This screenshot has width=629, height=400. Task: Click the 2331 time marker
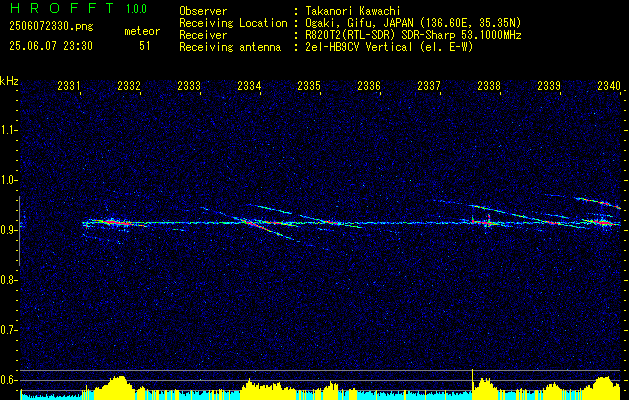[69, 86]
